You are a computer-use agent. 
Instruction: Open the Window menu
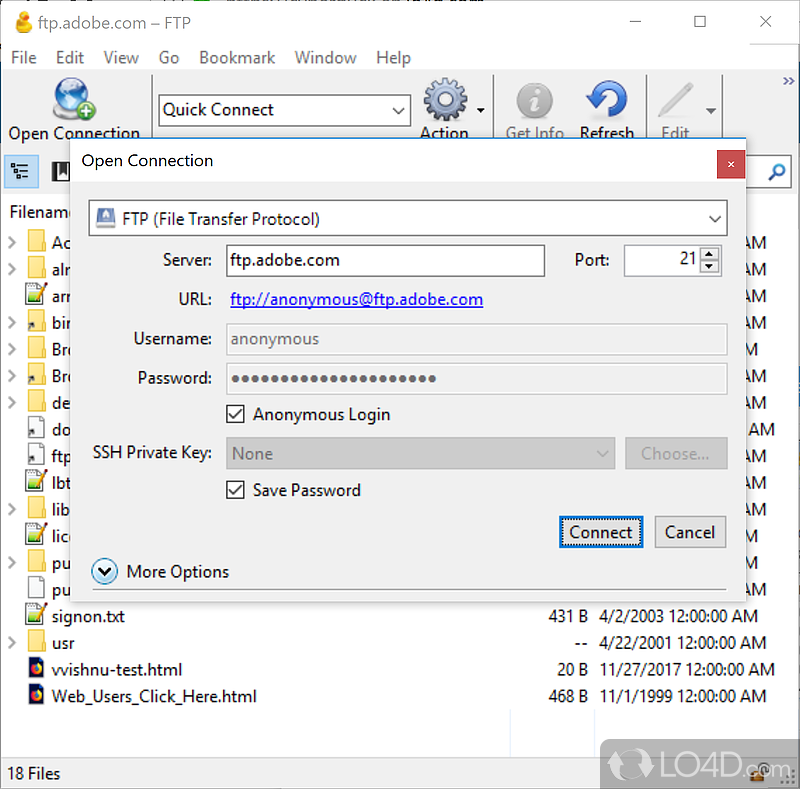click(x=325, y=58)
